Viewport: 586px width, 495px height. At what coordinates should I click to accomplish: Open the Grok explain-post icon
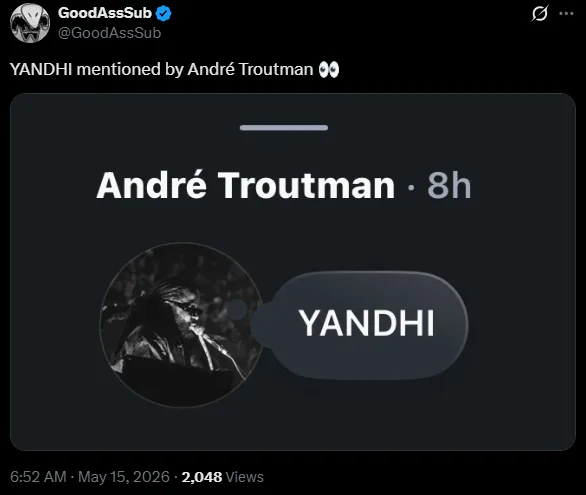[540, 13]
